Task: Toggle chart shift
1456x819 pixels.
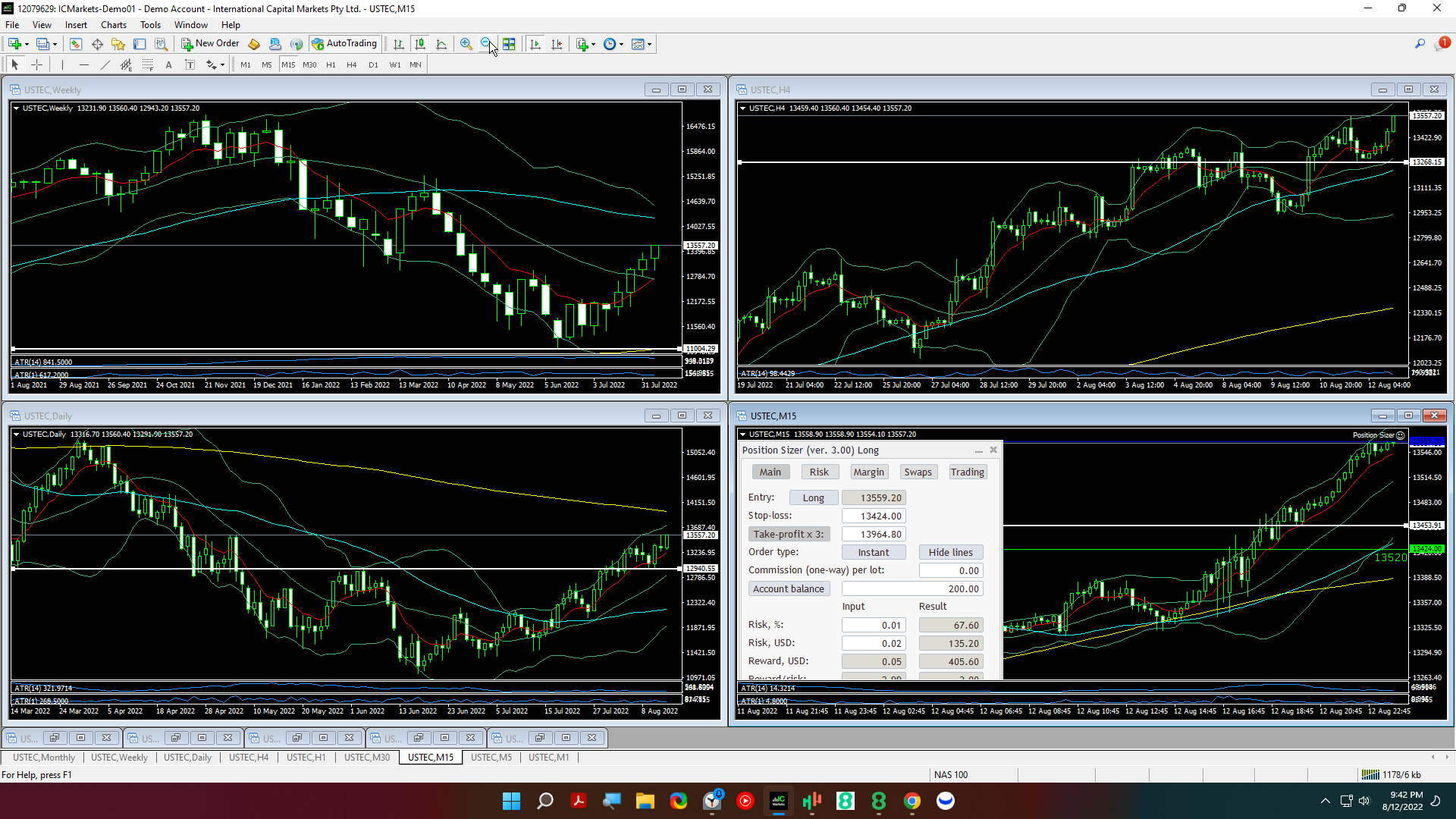Action: pos(557,44)
